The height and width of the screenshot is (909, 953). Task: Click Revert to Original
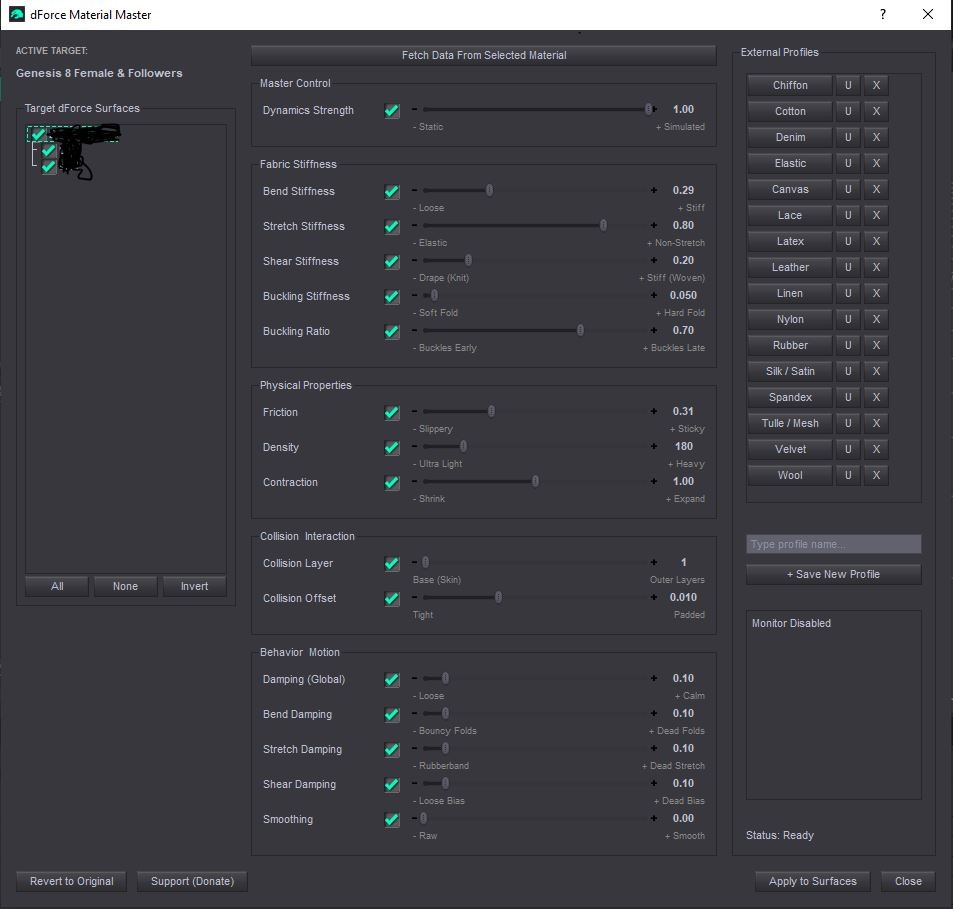[x=72, y=881]
